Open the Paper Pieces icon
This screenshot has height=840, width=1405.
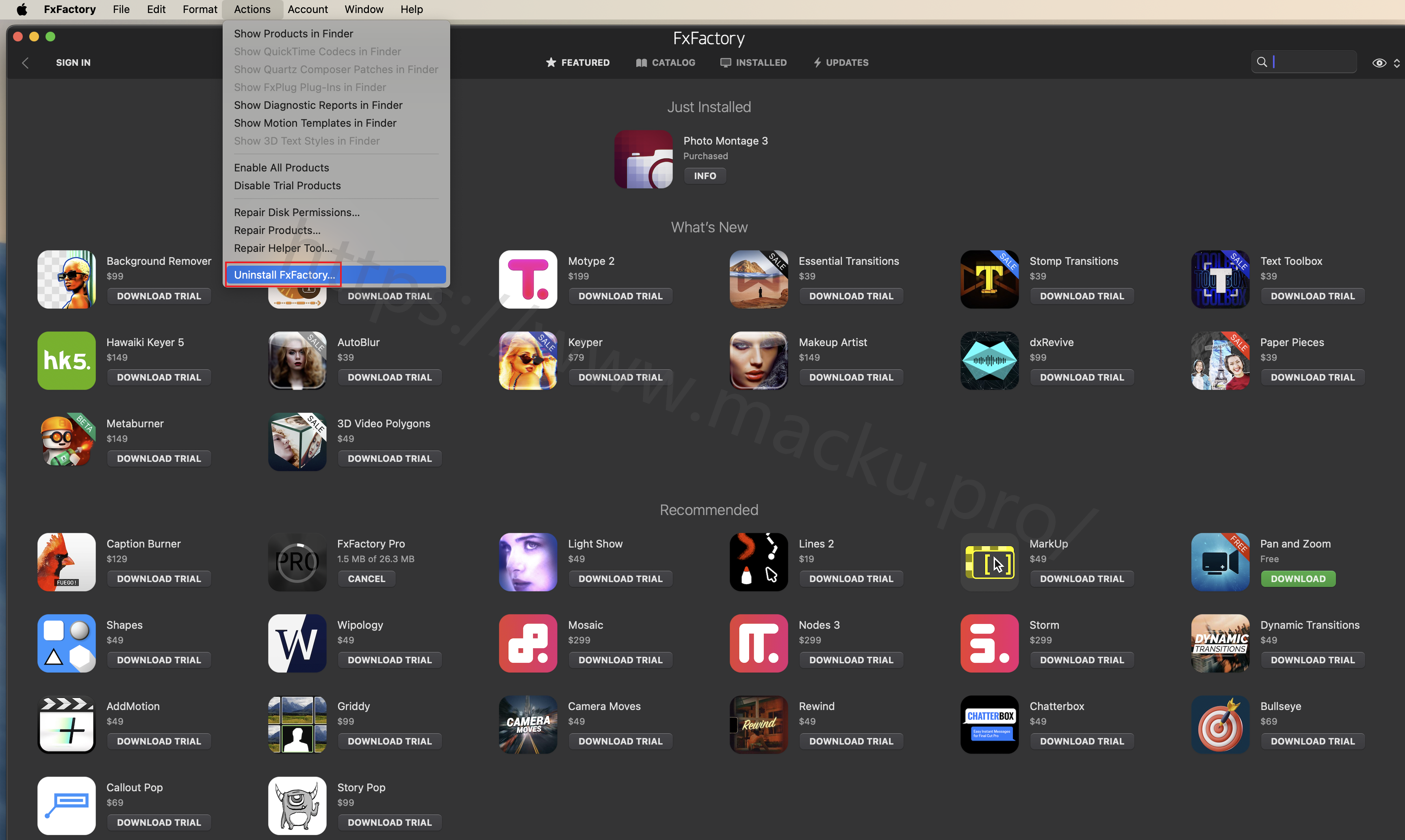(x=1221, y=361)
